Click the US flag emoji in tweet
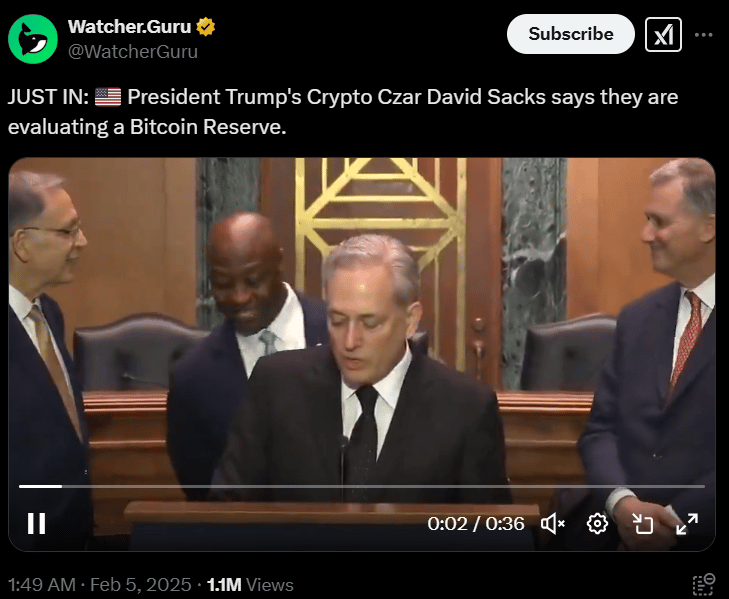 108,97
